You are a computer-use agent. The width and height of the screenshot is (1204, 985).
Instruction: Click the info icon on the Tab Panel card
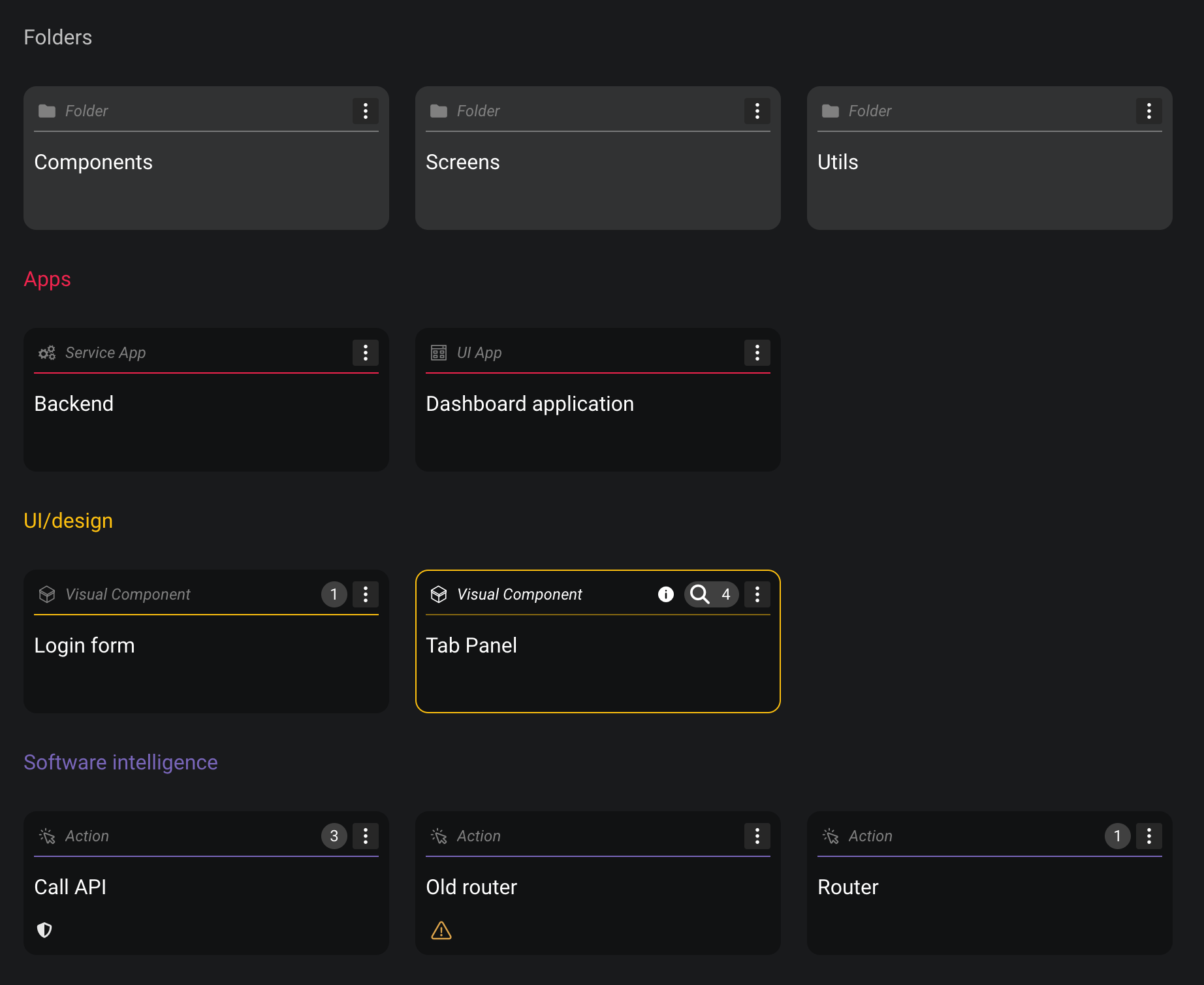click(665, 594)
